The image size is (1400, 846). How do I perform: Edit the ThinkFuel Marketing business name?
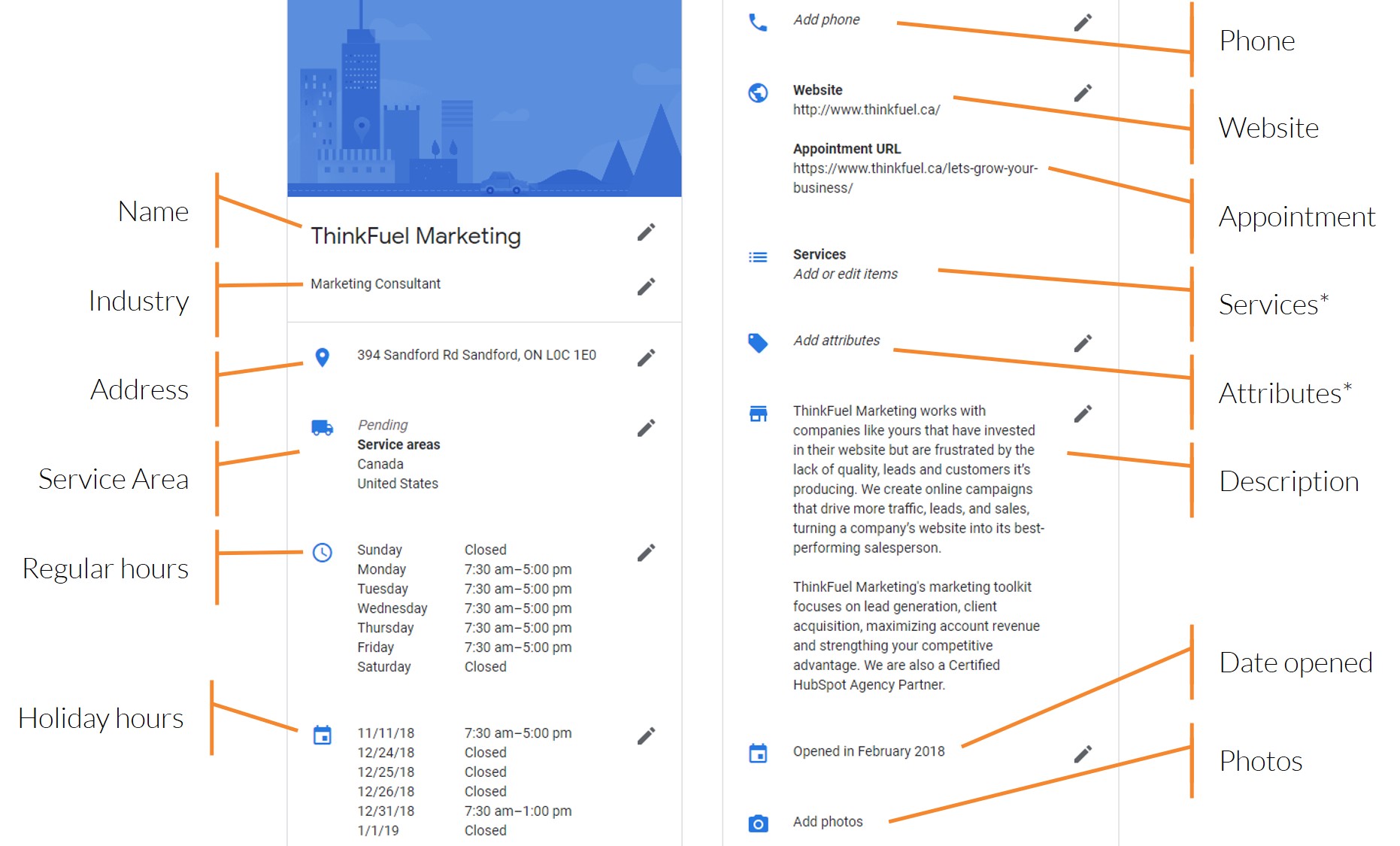[x=646, y=232]
